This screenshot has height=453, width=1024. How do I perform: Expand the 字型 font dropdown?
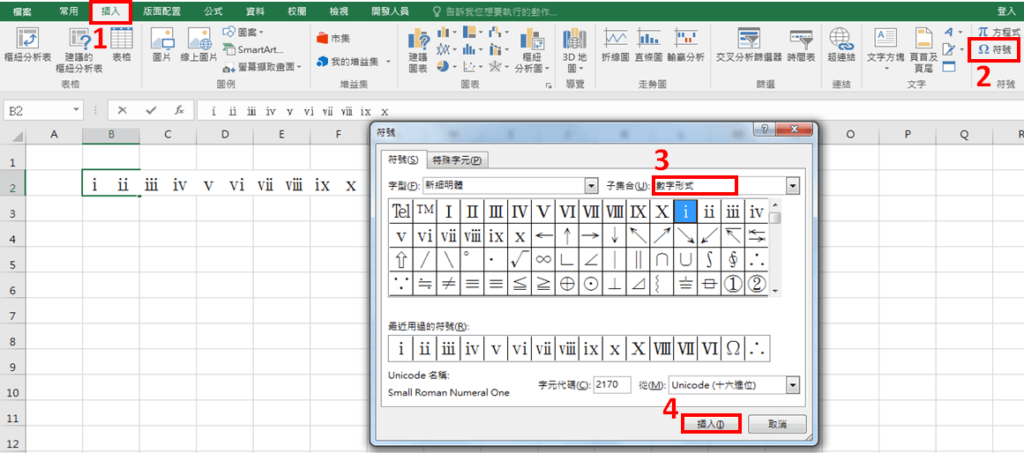[x=591, y=186]
